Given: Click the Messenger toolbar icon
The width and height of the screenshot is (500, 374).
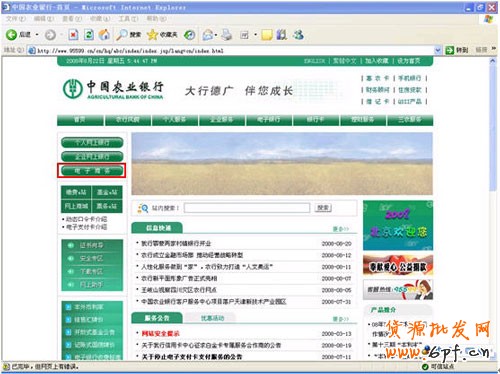Looking at the screenshot, I should coord(299,35).
